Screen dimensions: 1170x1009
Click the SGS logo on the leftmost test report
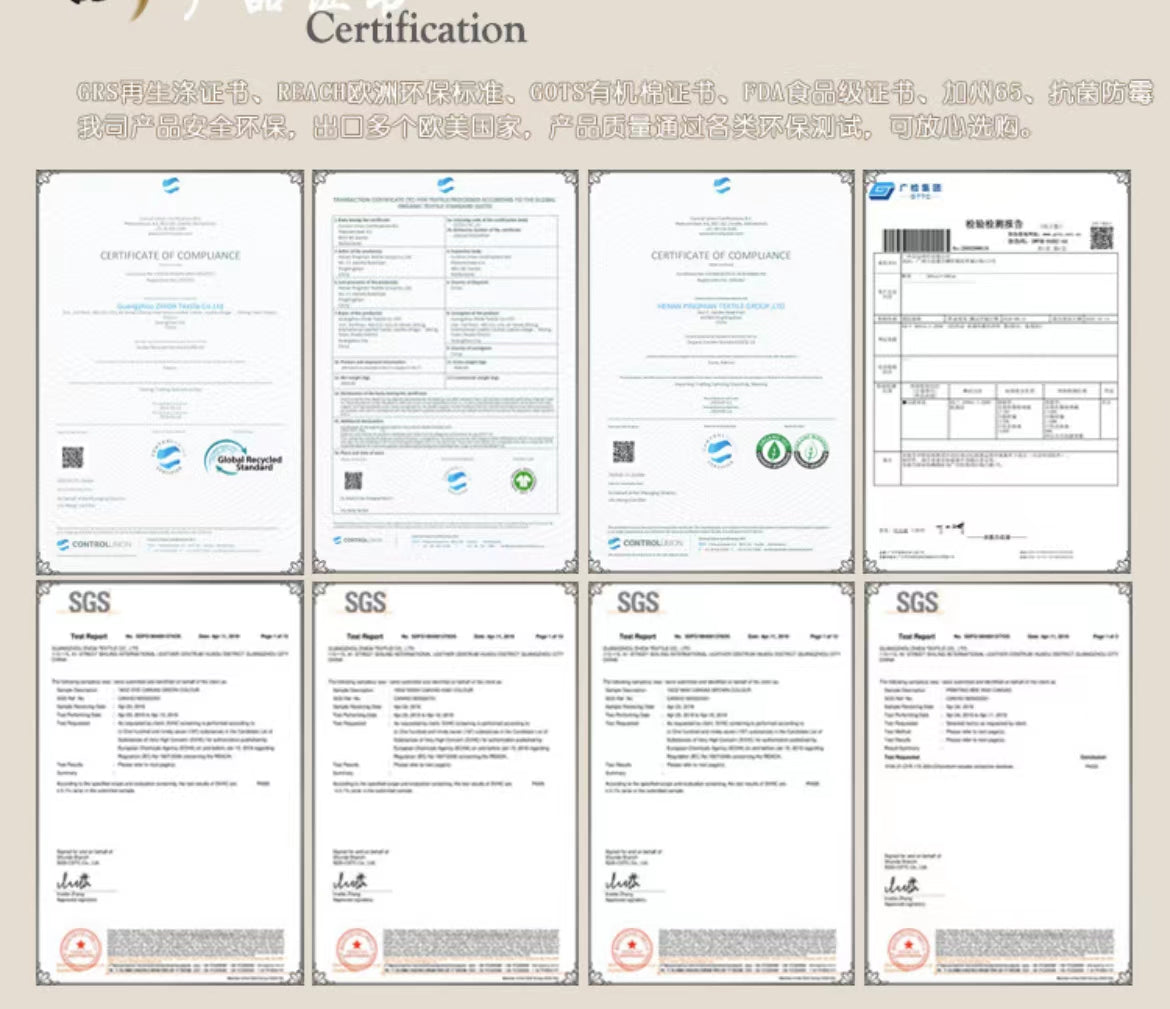tap(88, 602)
